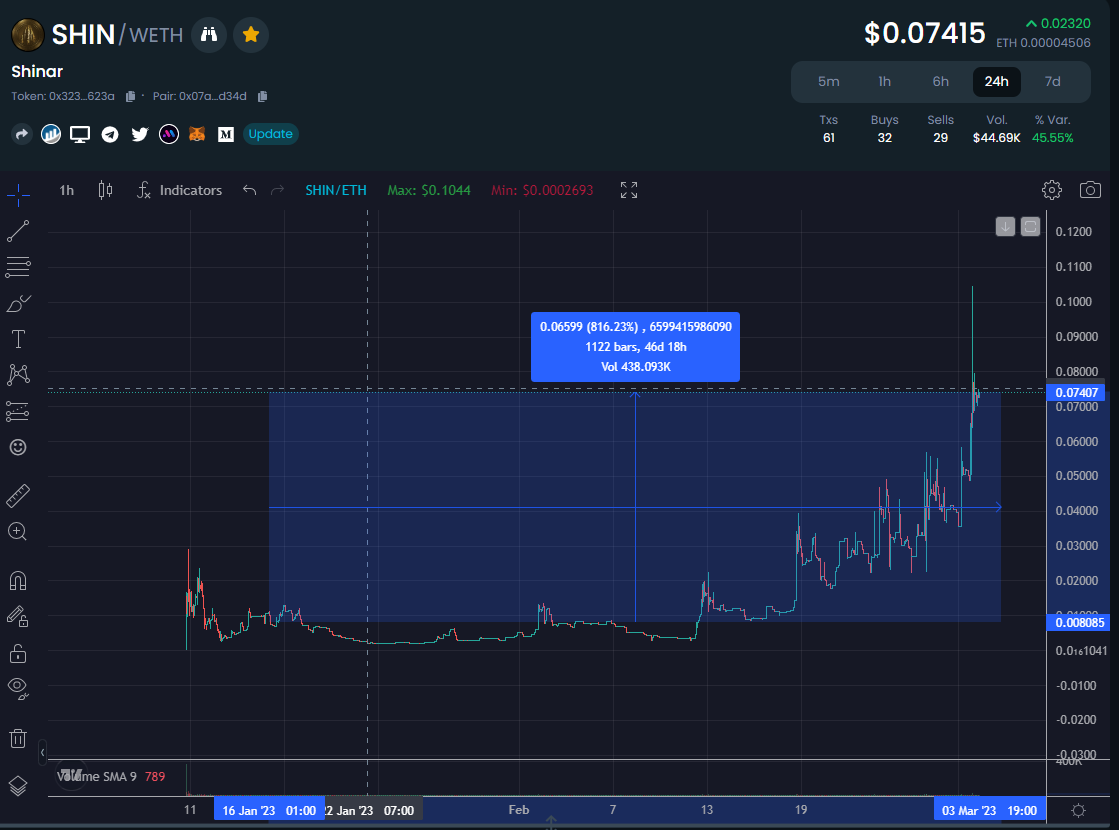
Task: Toggle the favorite star for SHIN
Action: point(251,34)
